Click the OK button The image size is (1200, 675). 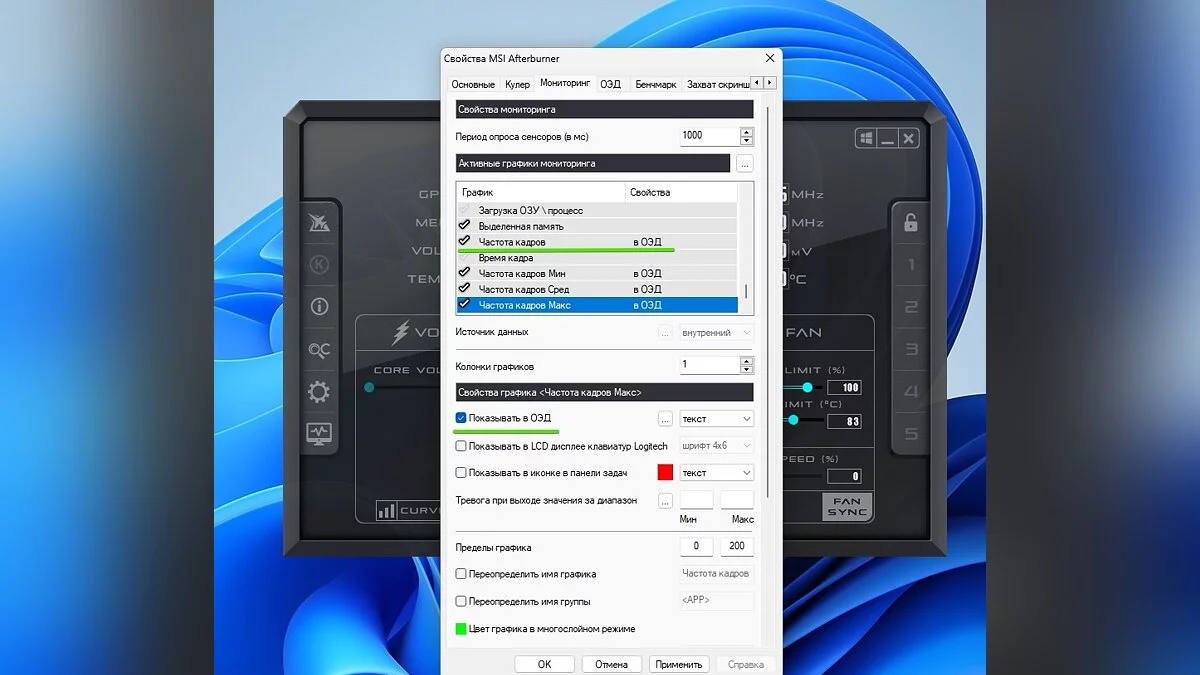tap(544, 664)
